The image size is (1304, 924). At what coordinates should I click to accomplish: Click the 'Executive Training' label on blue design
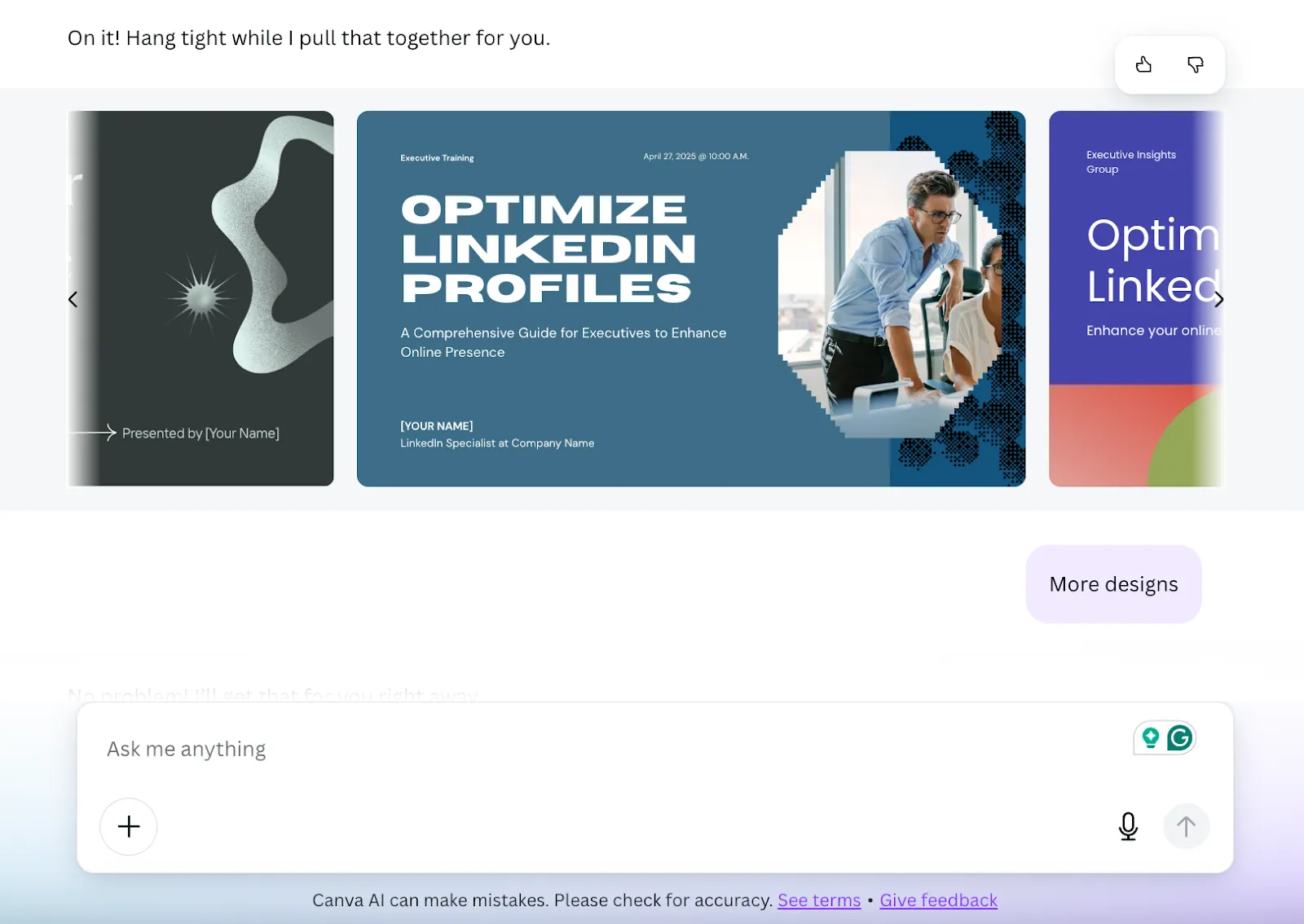pos(437,158)
